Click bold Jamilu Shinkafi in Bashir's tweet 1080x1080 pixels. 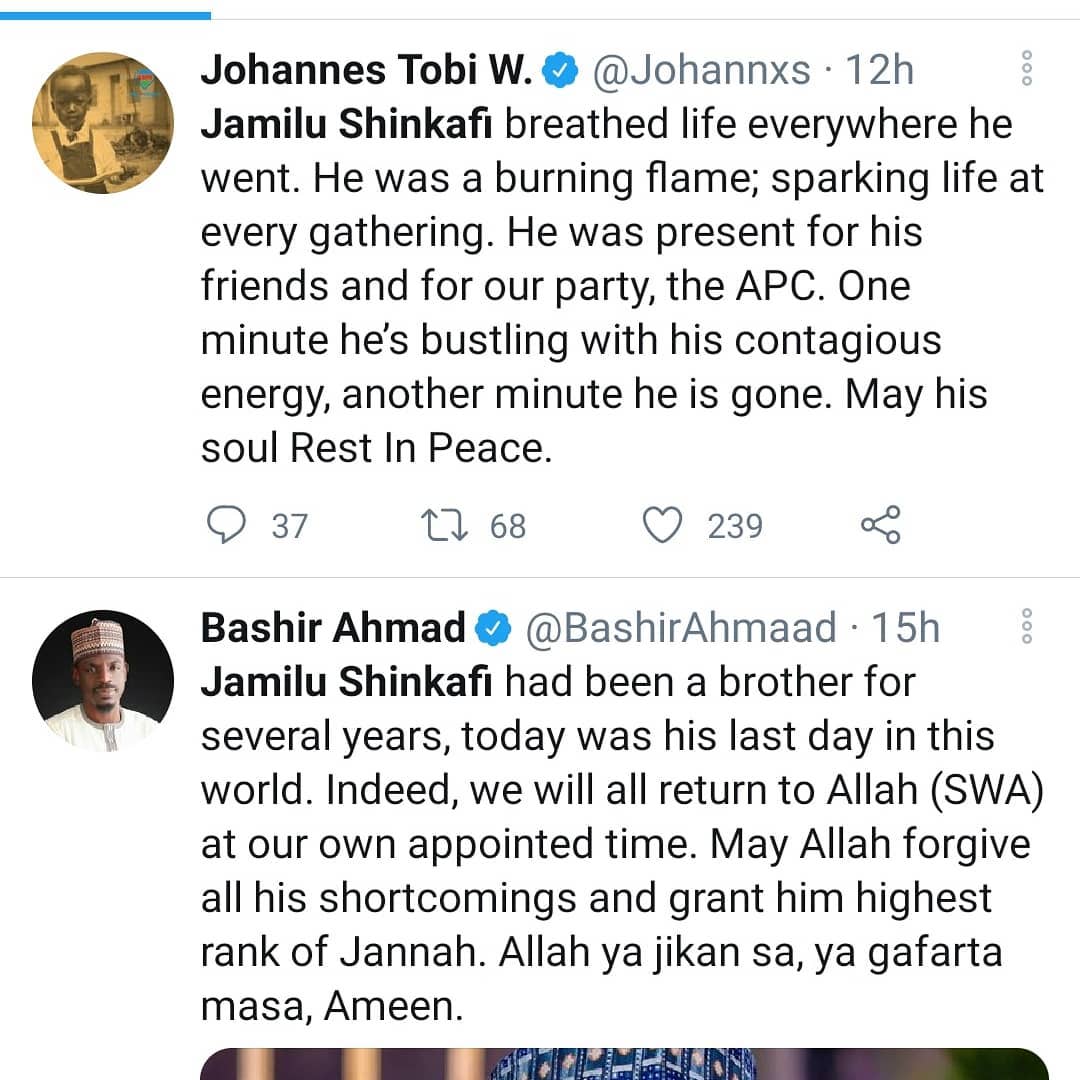point(346,682)
